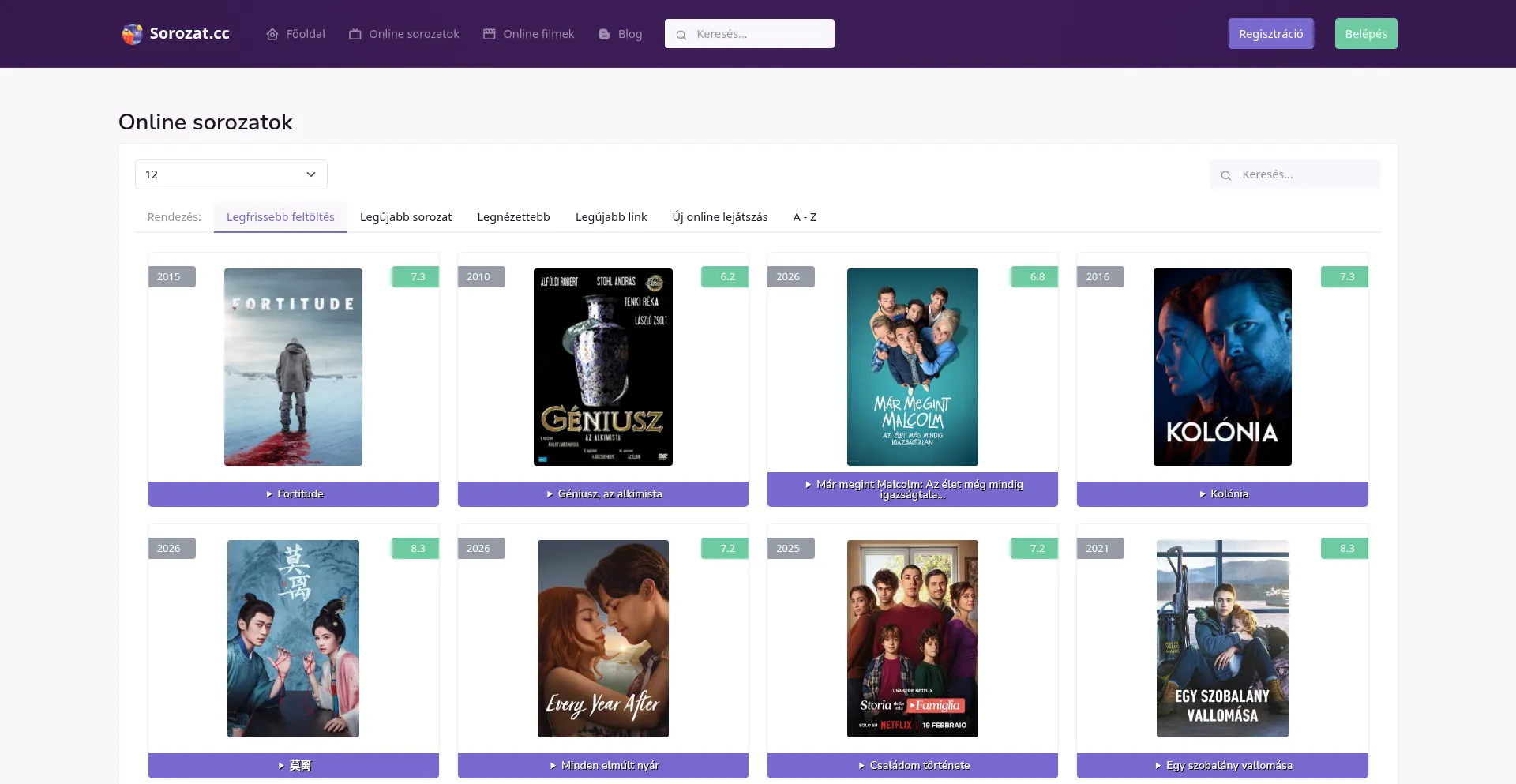
Task: Click the Családom története title bar
Action: click(x=913, y=766)
